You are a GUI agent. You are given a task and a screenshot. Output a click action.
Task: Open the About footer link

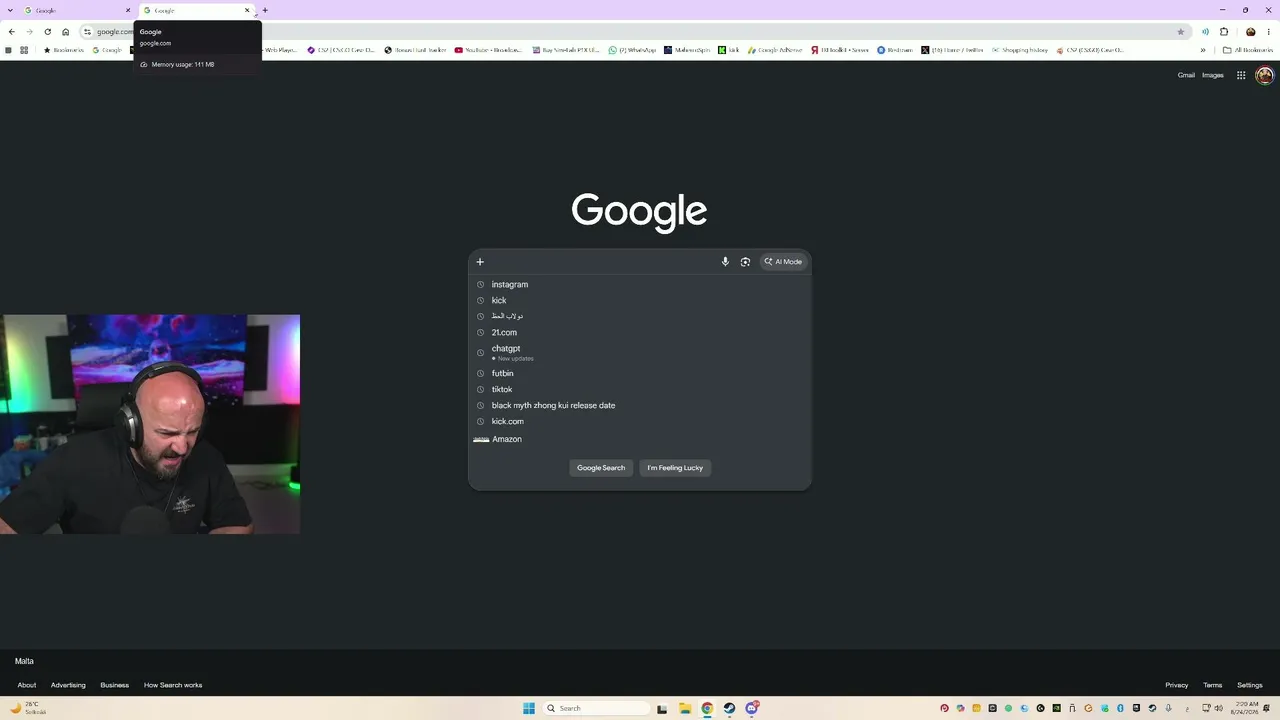(x=27, y=685)
